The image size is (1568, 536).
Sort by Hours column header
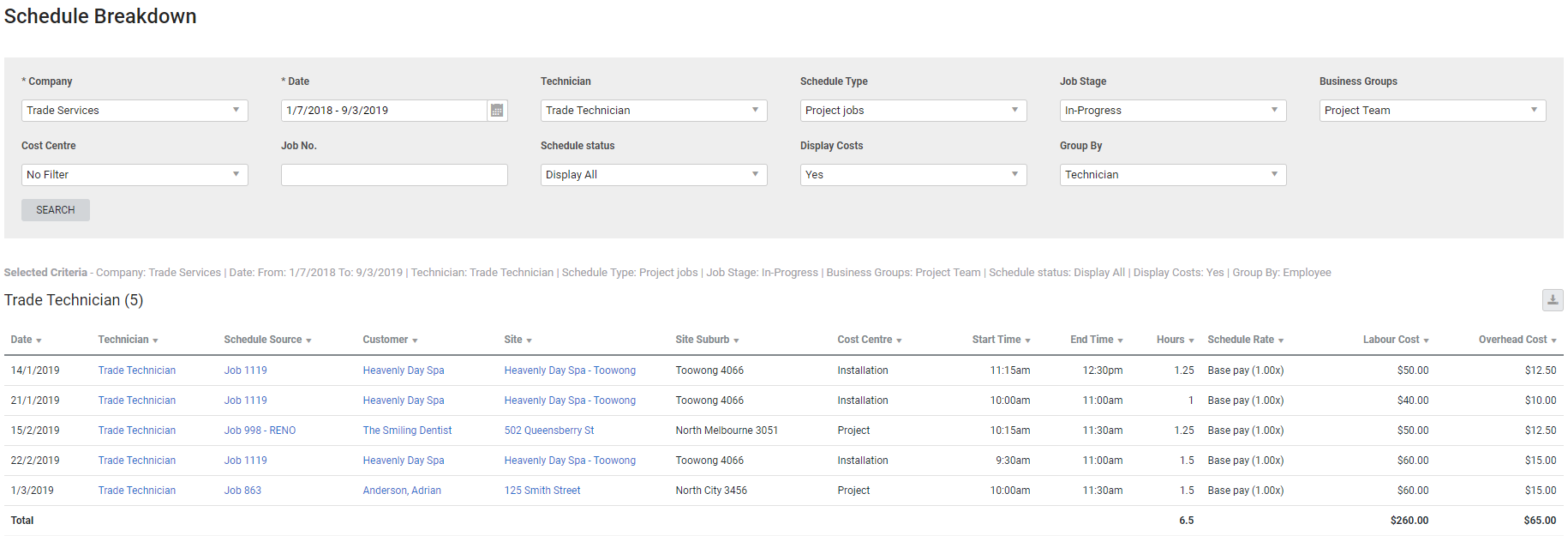tap(1175, 340)
